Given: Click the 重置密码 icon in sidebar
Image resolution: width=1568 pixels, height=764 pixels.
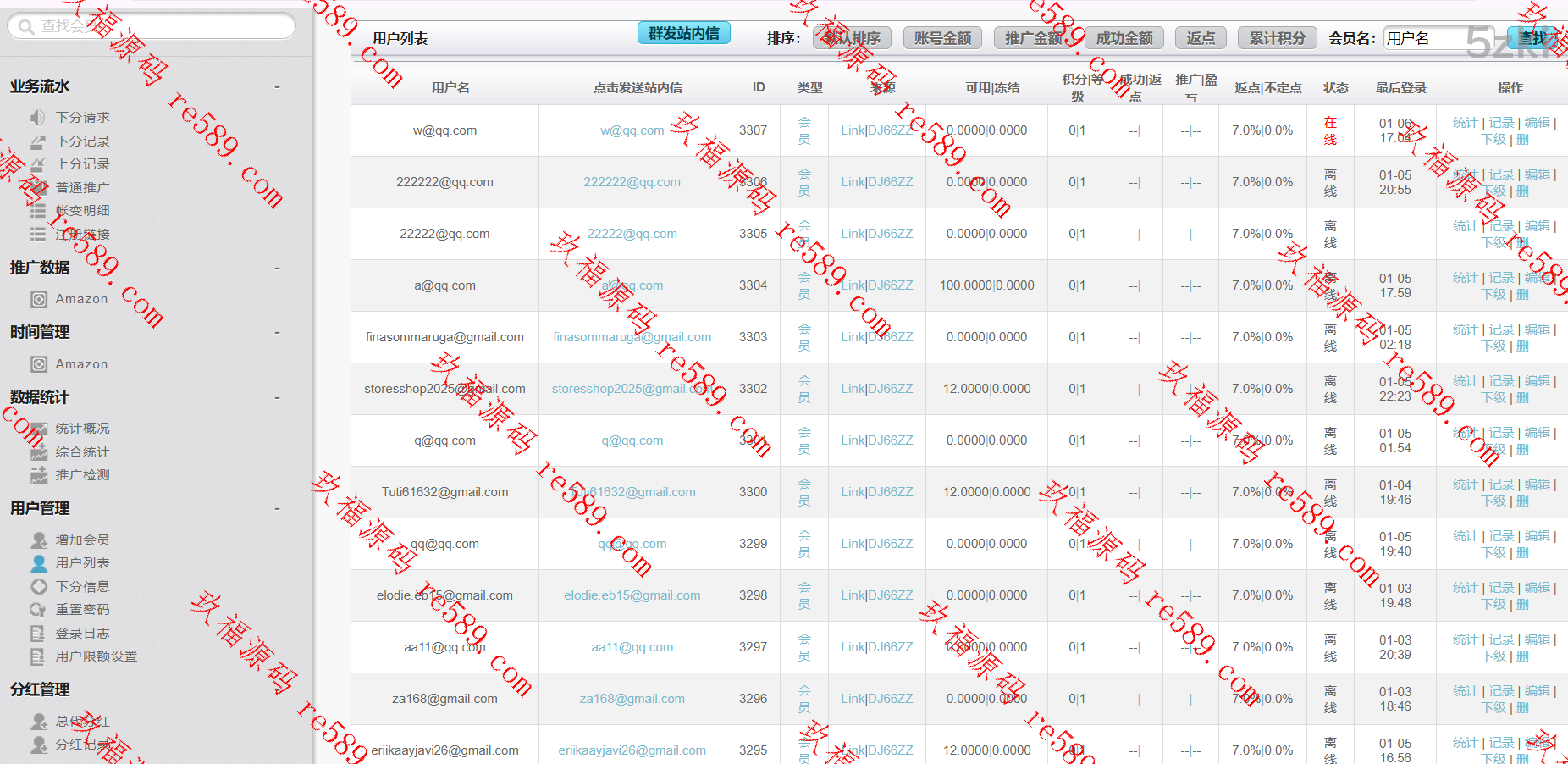Looking at the screenshot, I should (38, 610).
